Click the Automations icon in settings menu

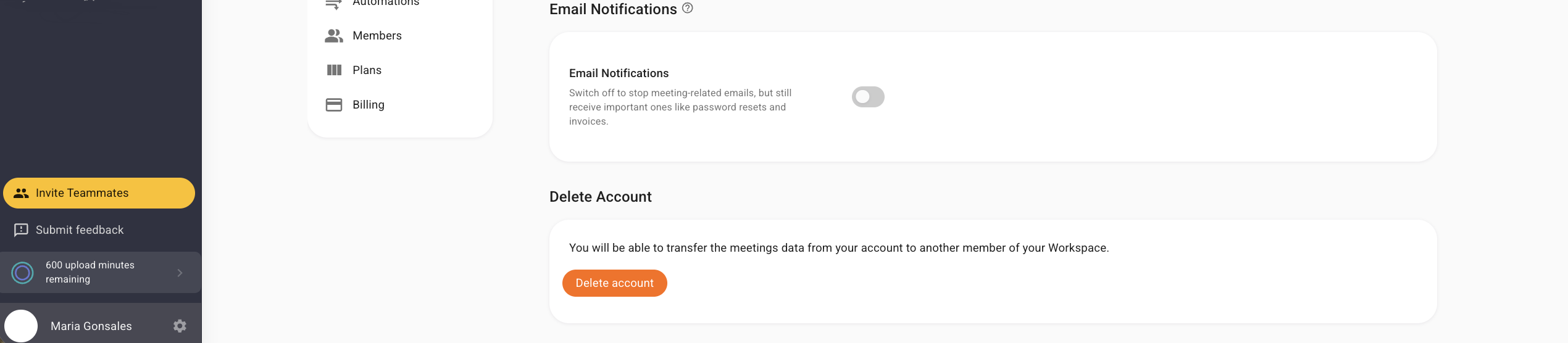coord(334,4)
